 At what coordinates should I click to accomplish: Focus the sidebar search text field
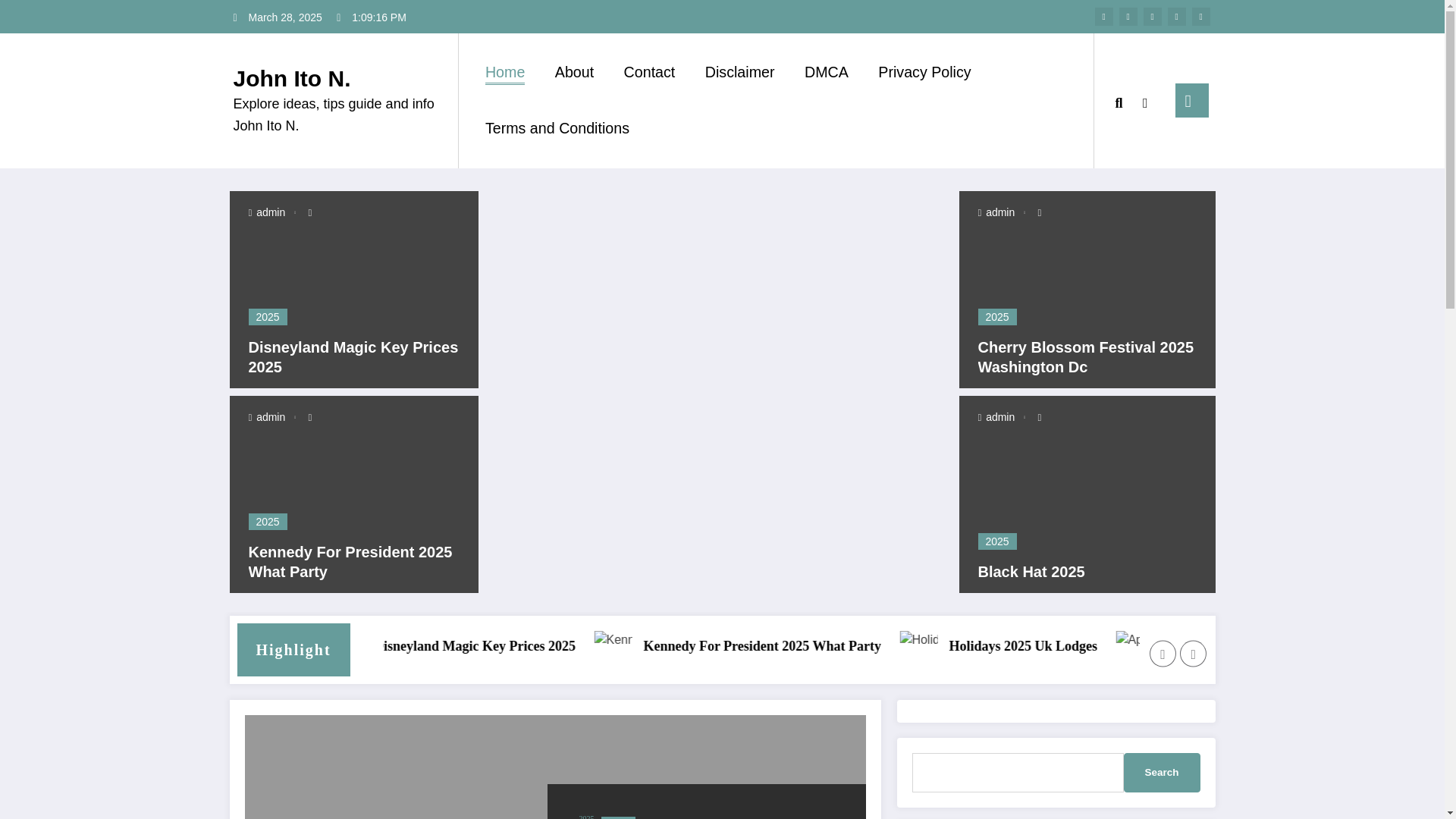tap(1018, 773)
